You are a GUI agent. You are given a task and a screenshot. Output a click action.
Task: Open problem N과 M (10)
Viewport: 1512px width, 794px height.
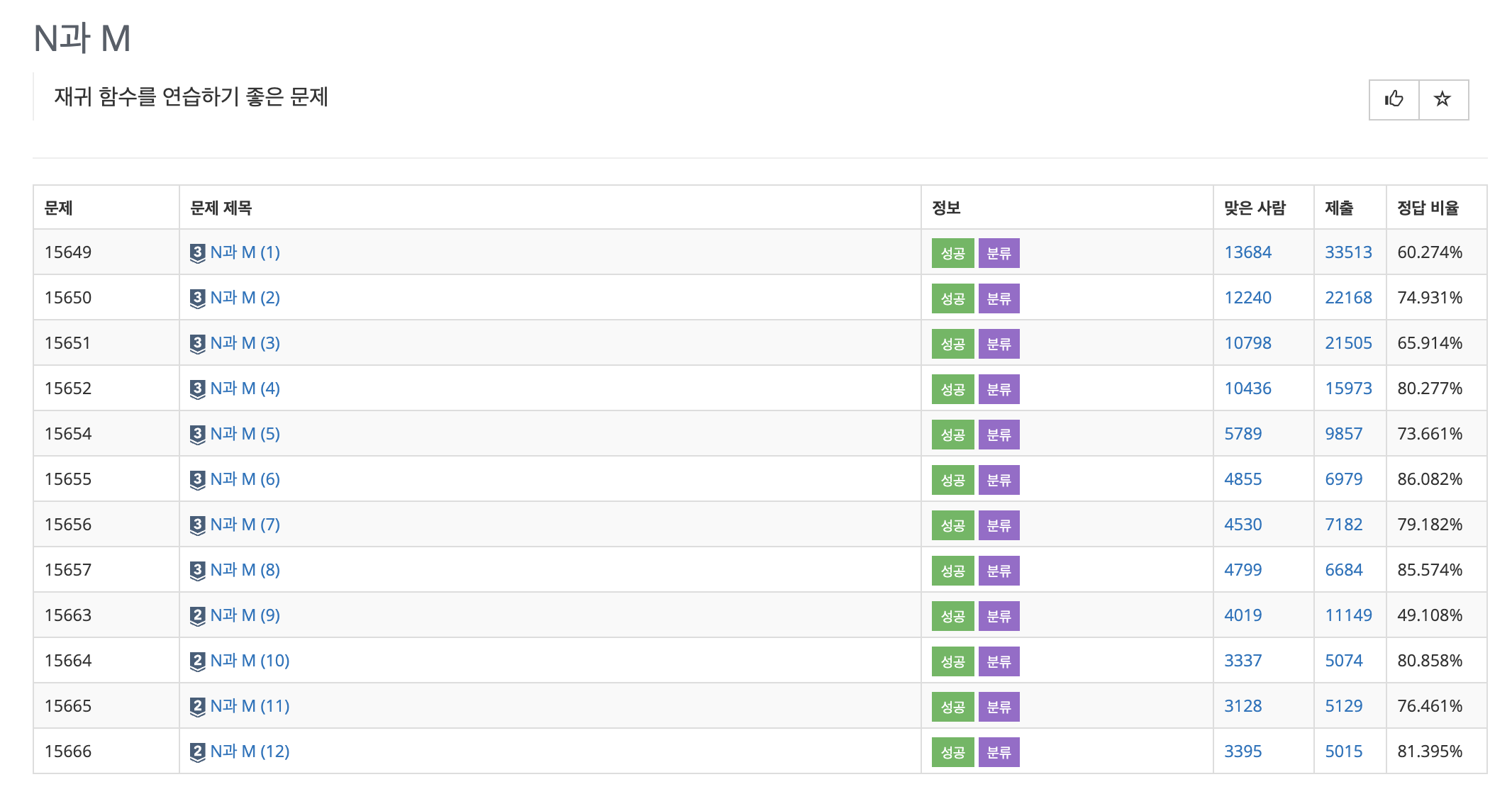click(x=250, y=661)
